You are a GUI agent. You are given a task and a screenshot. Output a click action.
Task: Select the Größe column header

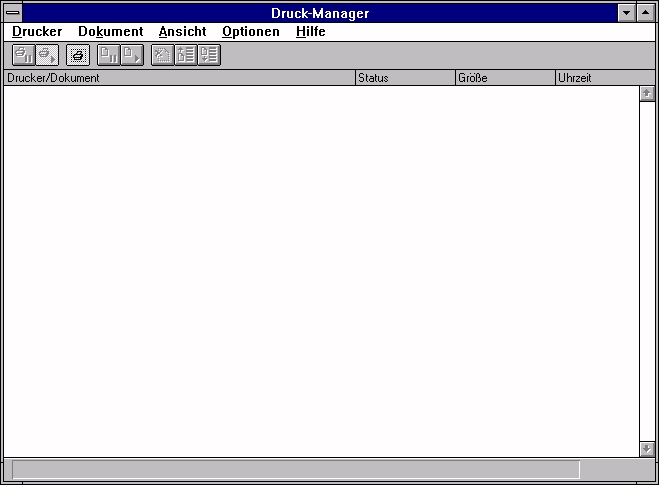(x=505, y=77)
